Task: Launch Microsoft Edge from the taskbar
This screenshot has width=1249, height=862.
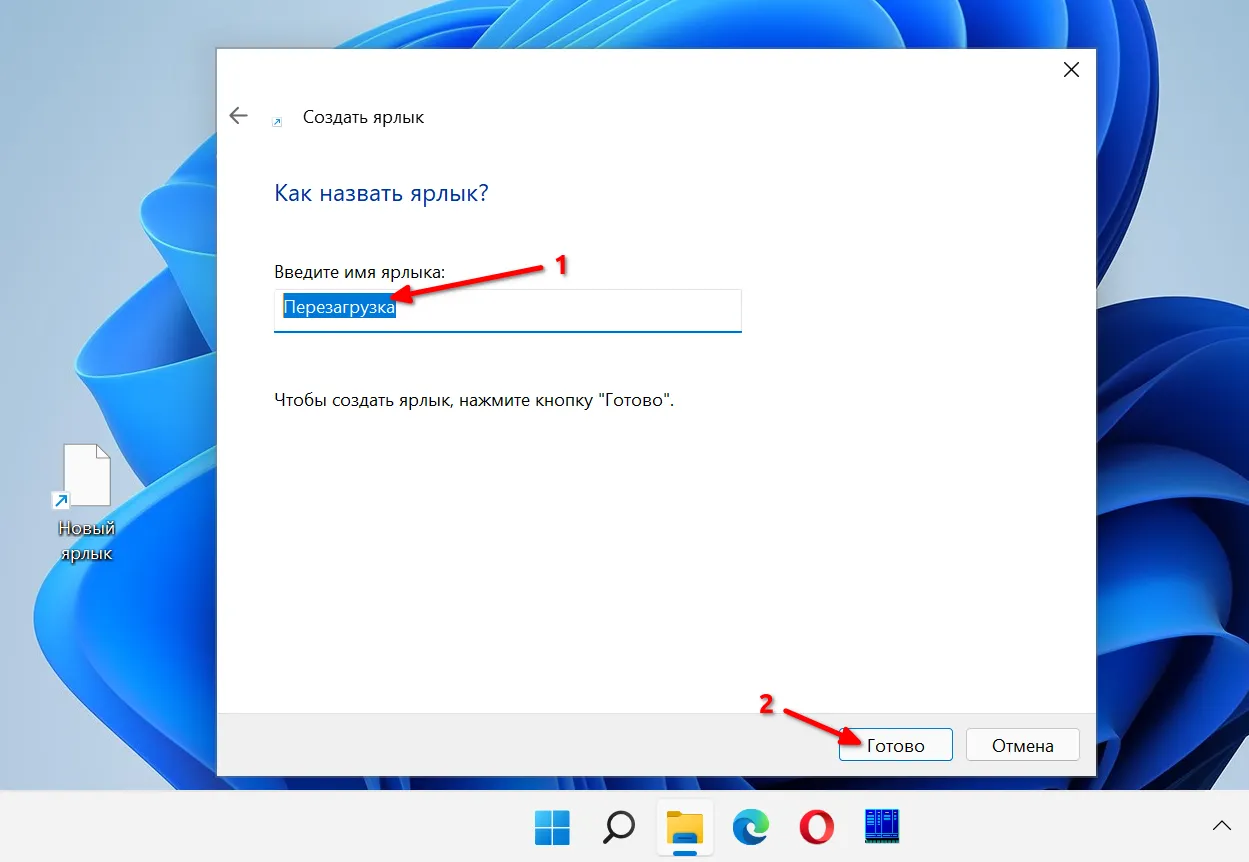Action: 751,826
